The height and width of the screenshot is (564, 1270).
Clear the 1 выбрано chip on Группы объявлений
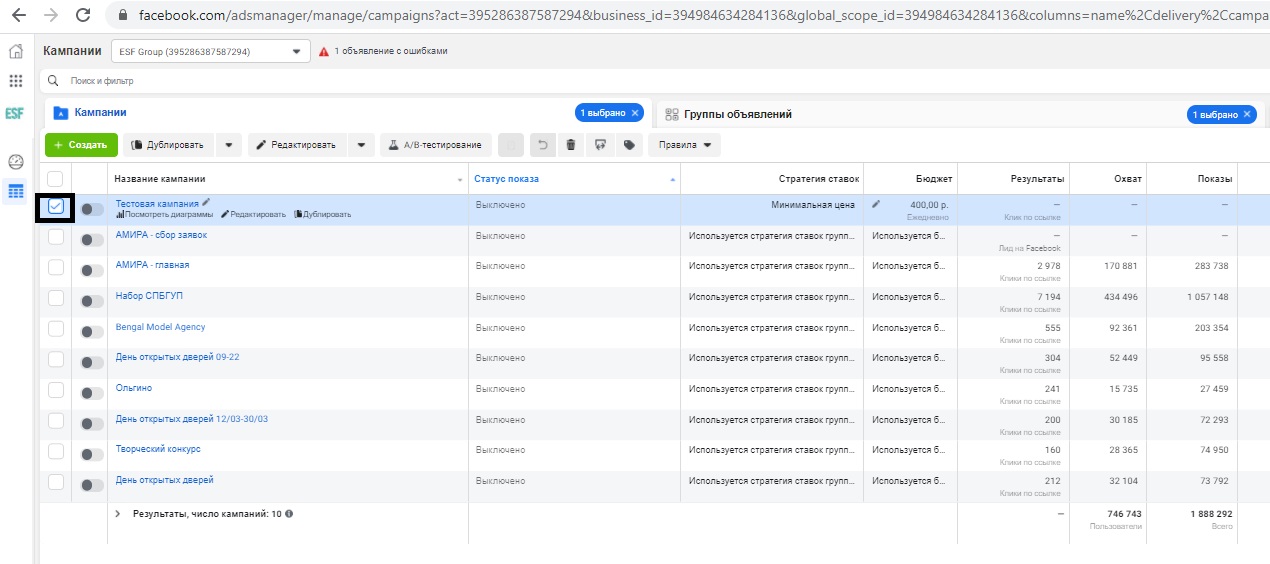point(1247,115)
